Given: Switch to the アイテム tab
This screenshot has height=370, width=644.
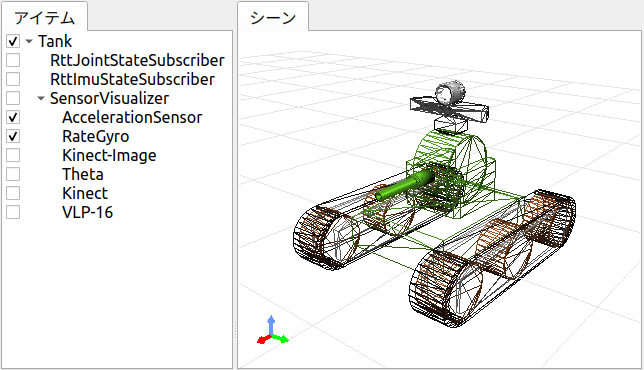Looking at the screenshot, I should tap(44, 18).
